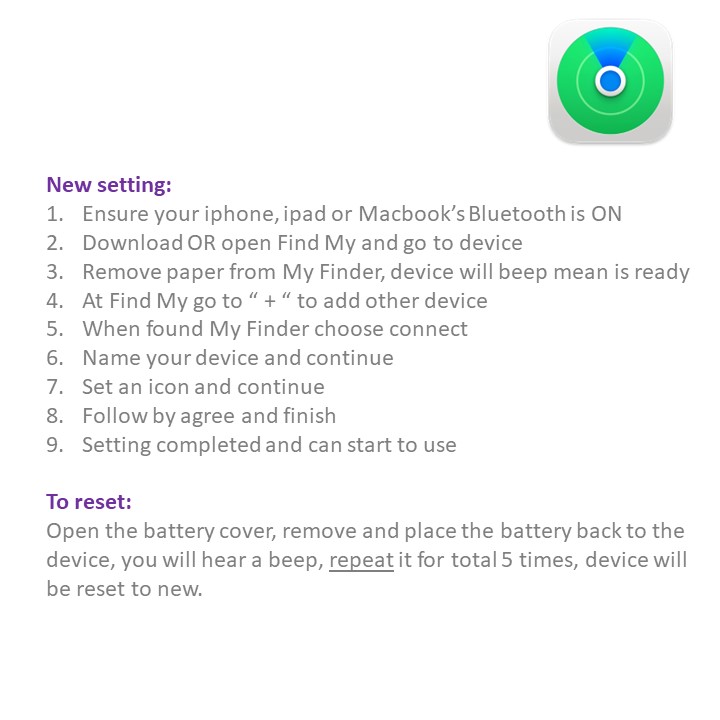Click the blue dot in Find My icon
The image size is (720, 720).
(x=610, y=81)
